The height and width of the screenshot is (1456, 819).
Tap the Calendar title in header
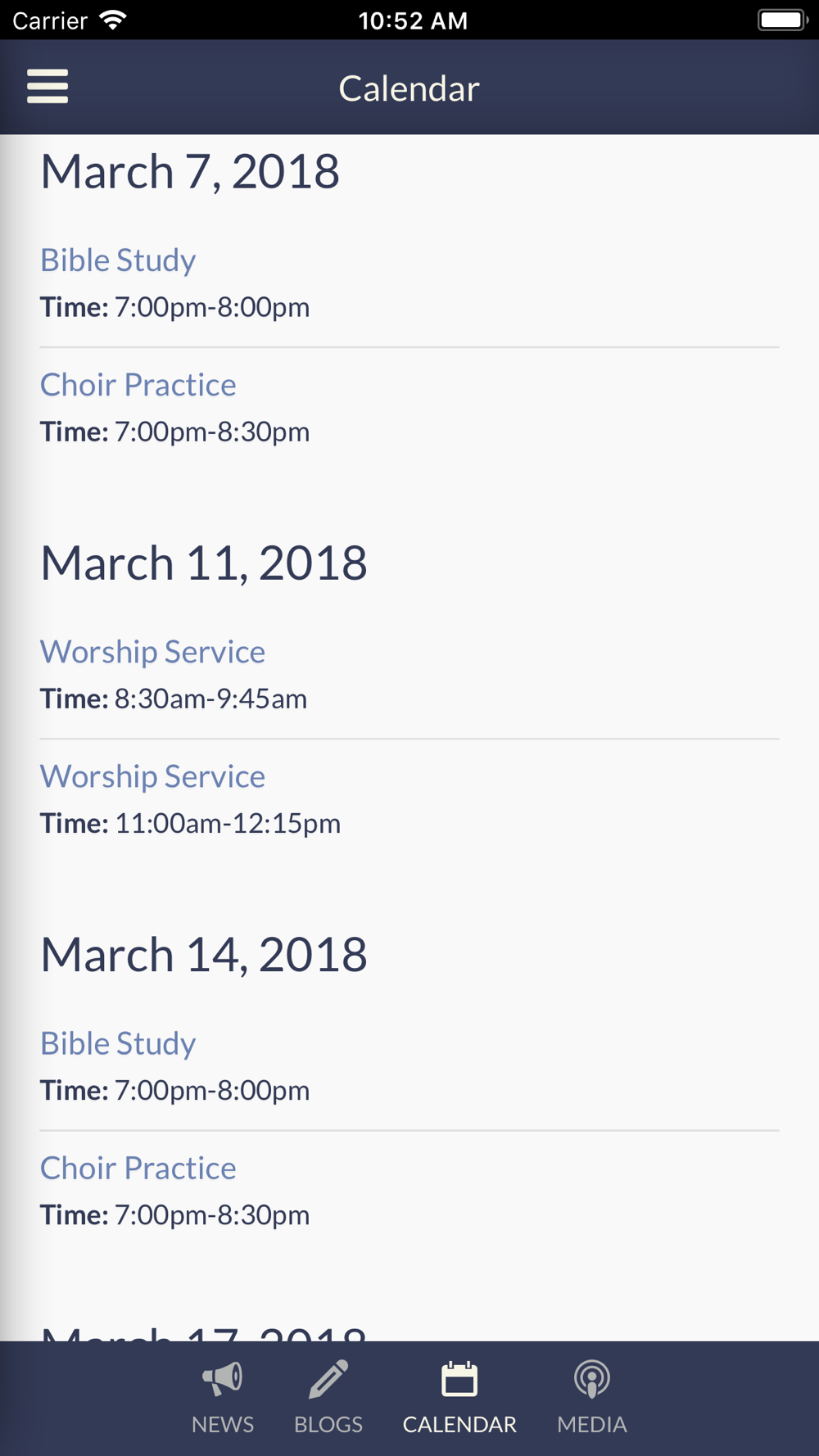point(409,88)
